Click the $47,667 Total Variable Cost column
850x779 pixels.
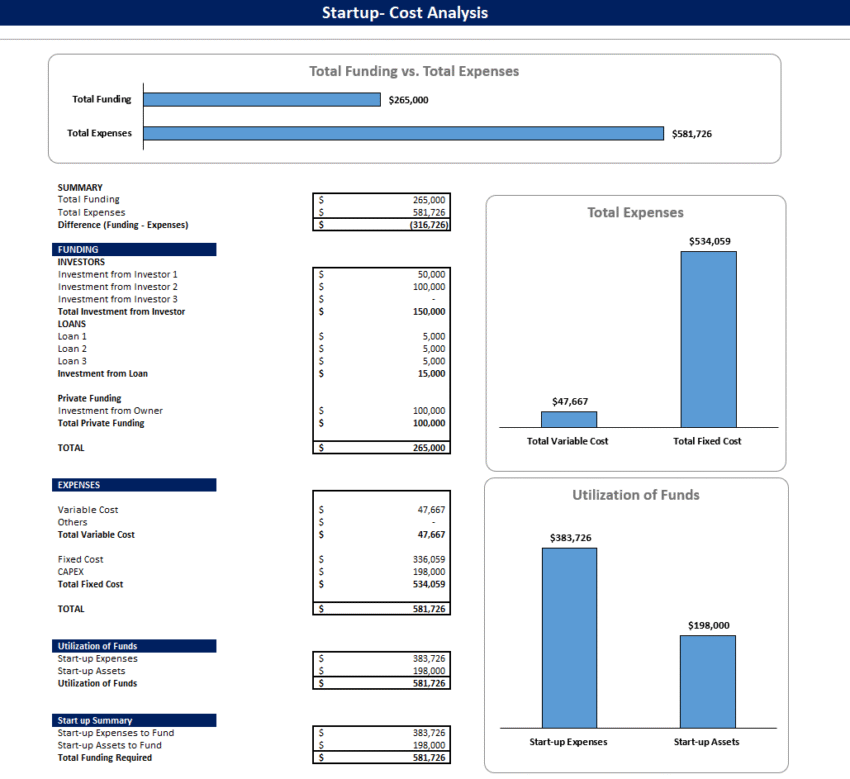[568, 417]
